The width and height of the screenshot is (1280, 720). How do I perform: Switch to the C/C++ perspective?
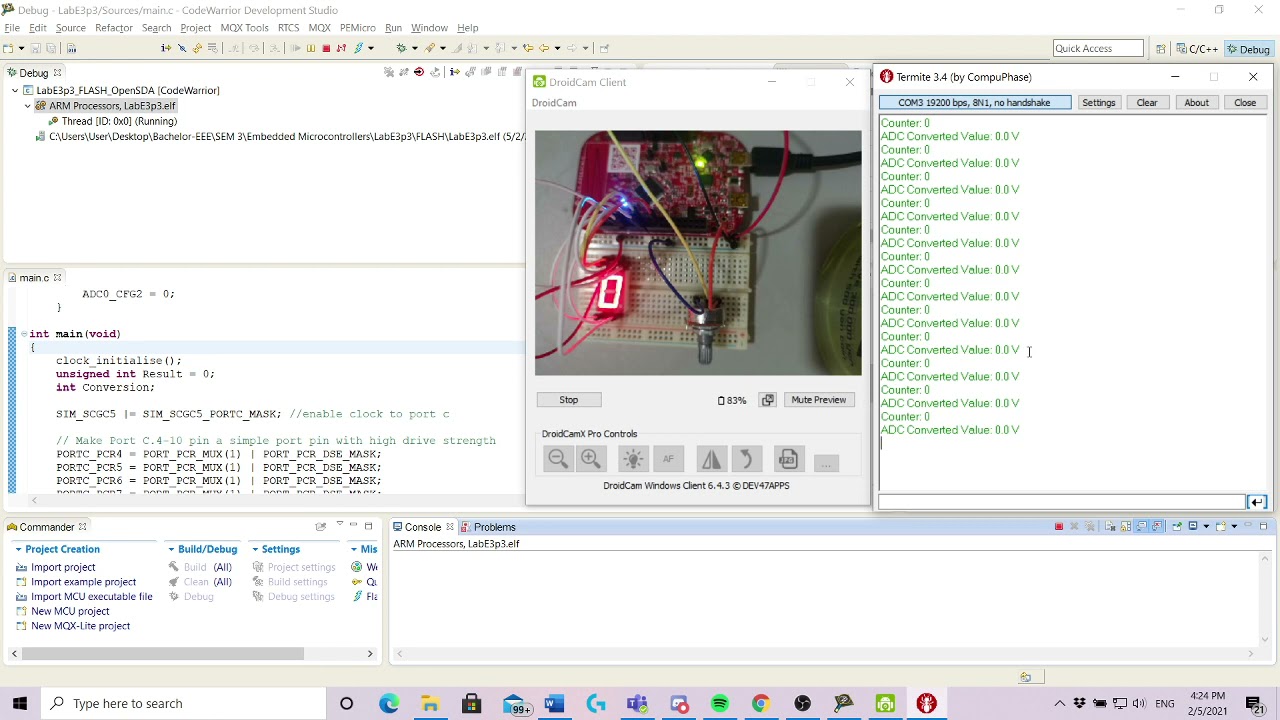pyautogui.click(x=1197, y=49)
